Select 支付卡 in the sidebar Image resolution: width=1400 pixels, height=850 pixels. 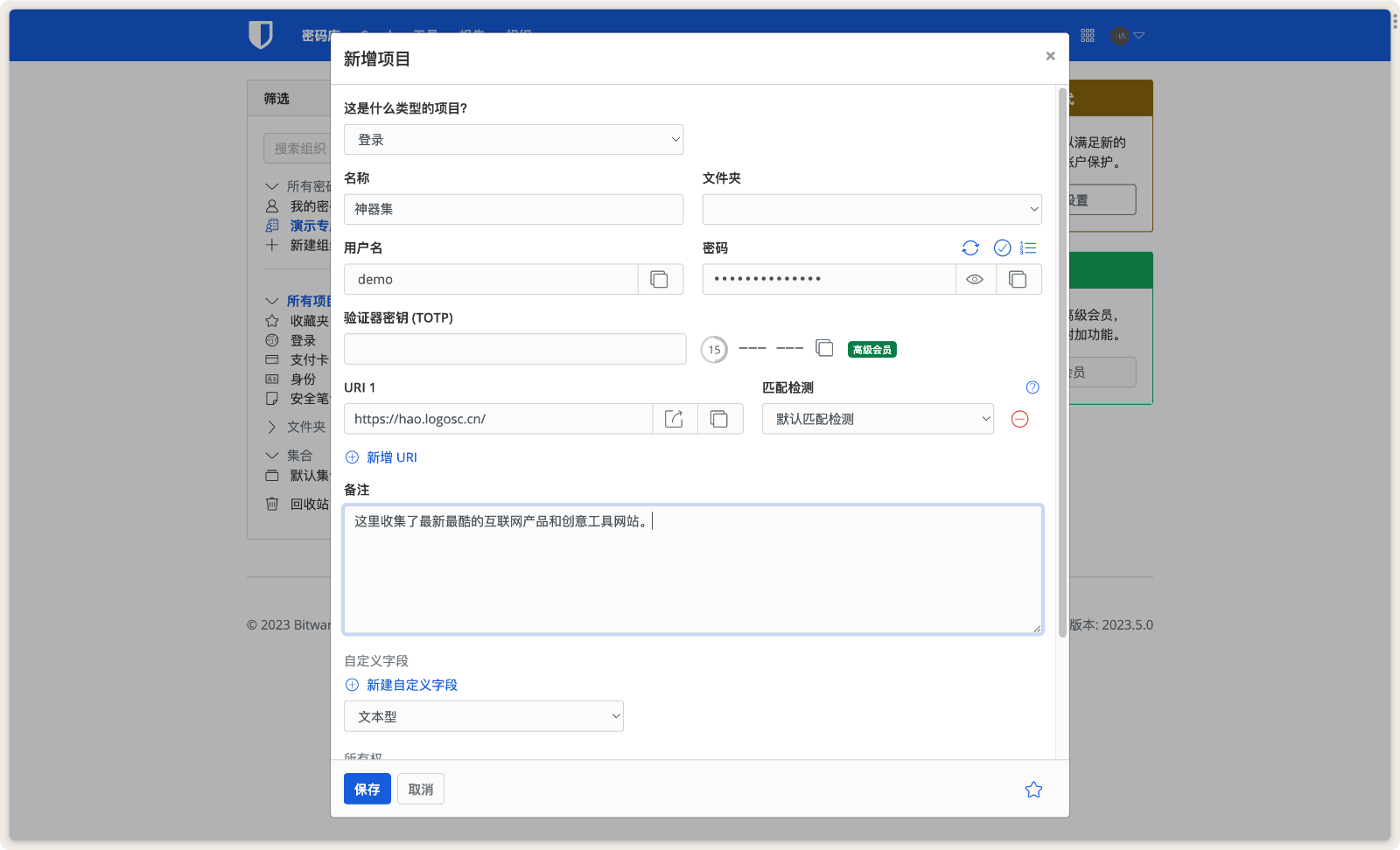click(x=308, y=359)
